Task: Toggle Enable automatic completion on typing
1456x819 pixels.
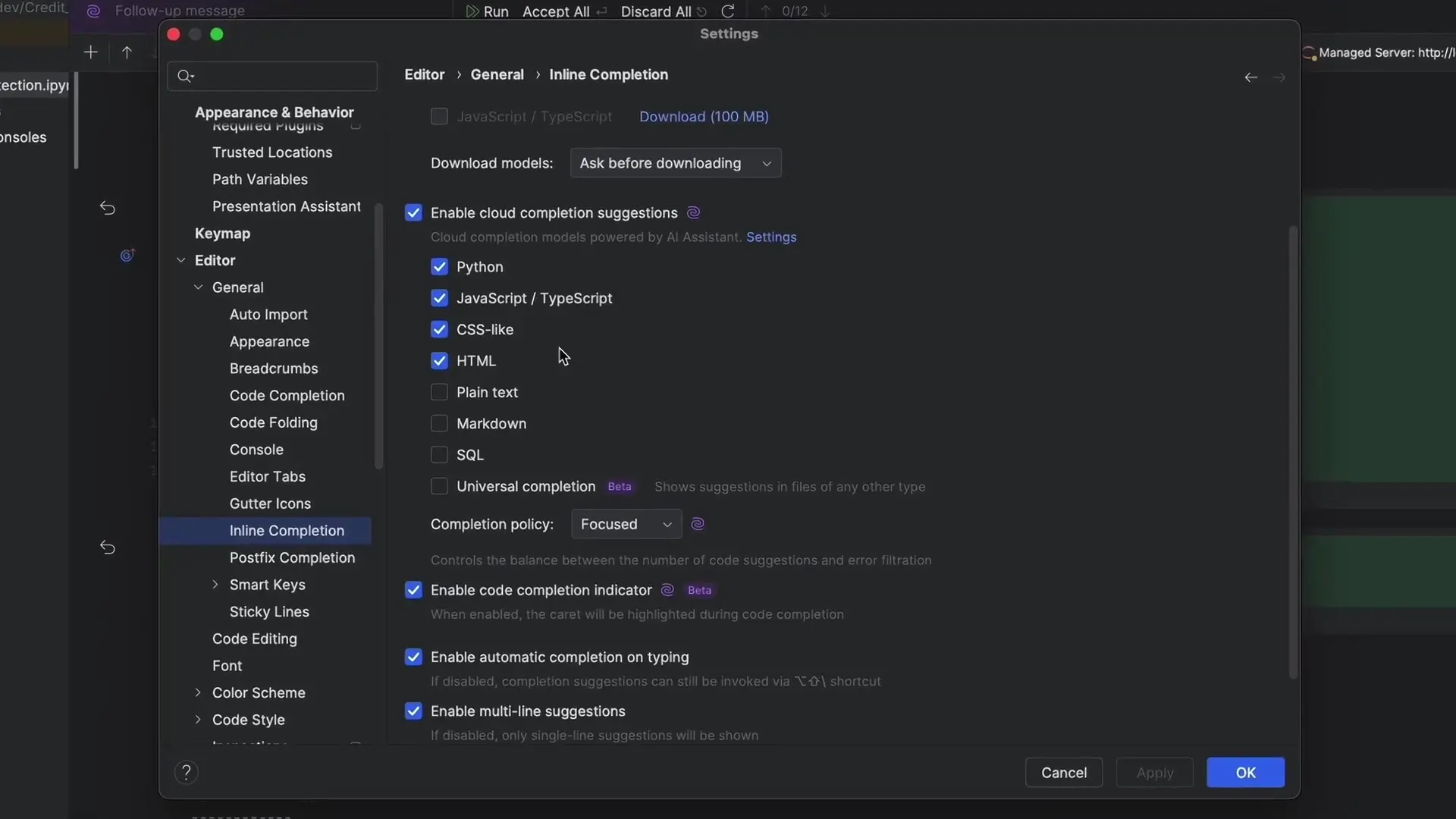Action: click(x=413, y=657)
